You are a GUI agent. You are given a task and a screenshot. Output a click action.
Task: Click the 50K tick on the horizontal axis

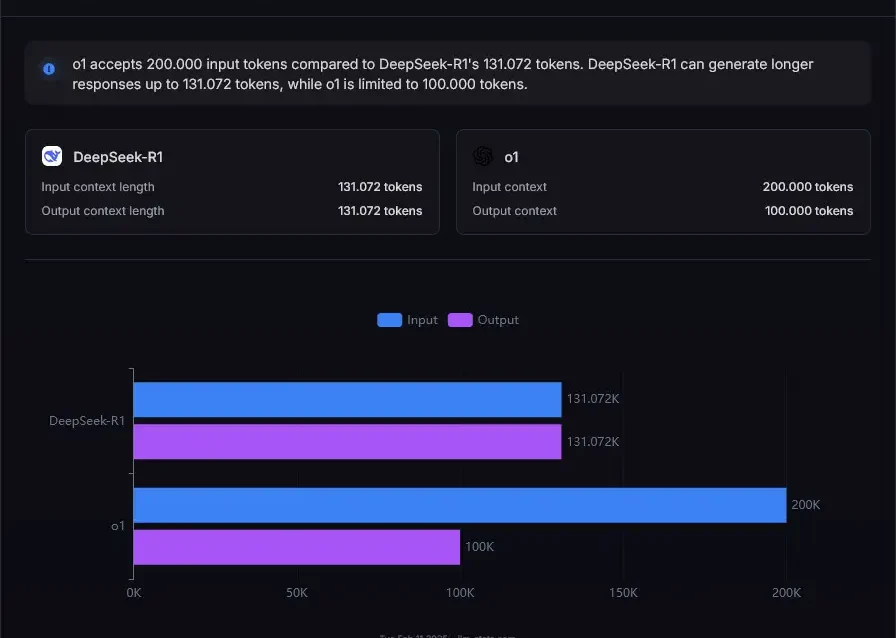(x=297, y=593)
